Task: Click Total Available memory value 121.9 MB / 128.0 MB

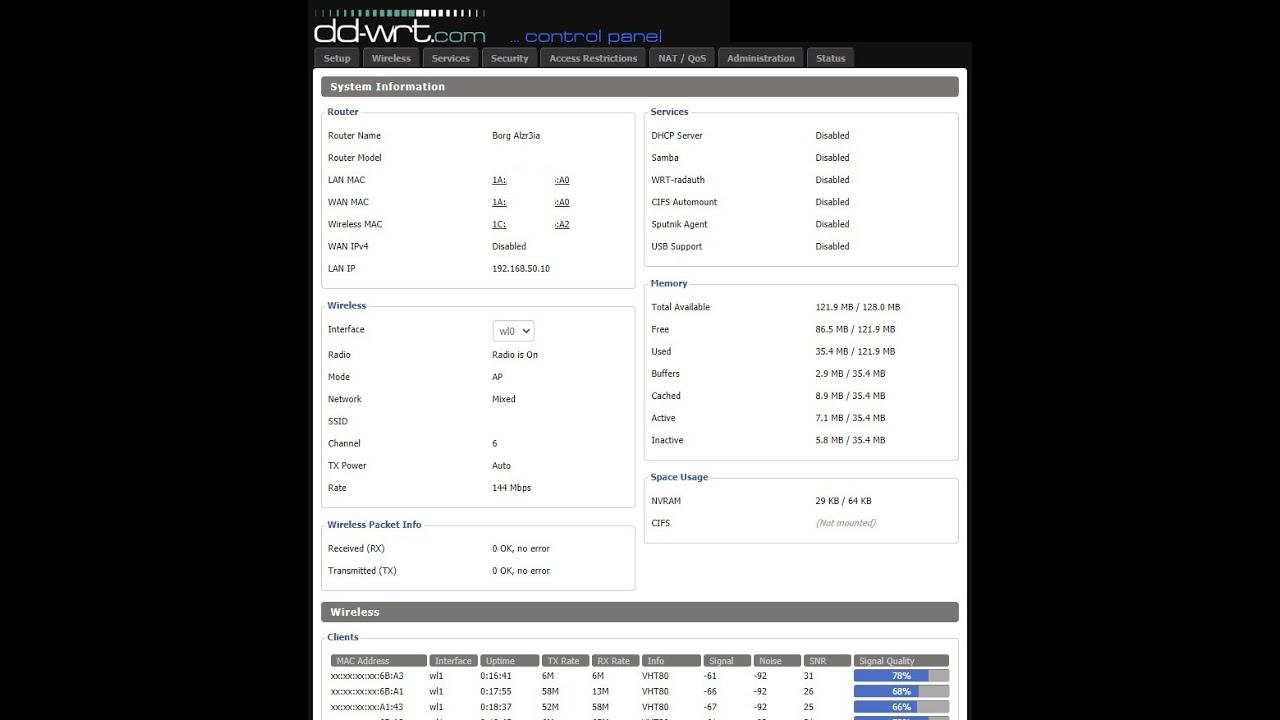Action: [x=858, y=307]
